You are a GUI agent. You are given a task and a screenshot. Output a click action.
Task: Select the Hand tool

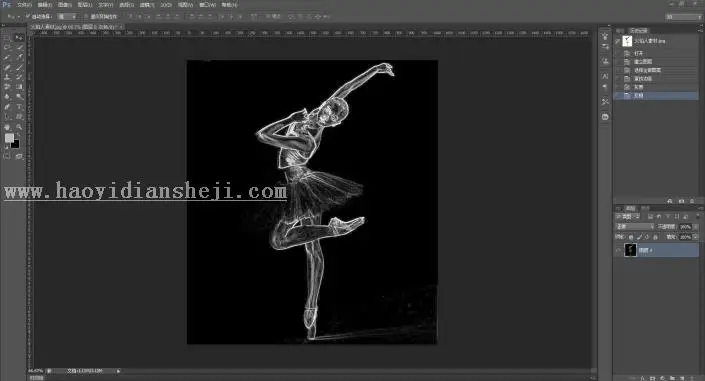pyautogui.click(x=7, y=127)
